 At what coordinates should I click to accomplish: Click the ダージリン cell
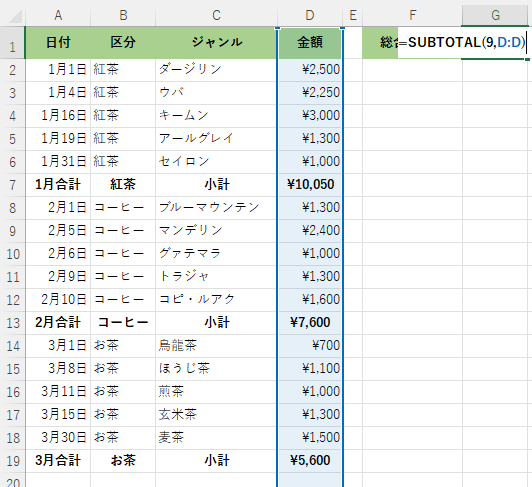tap(216, 70)
